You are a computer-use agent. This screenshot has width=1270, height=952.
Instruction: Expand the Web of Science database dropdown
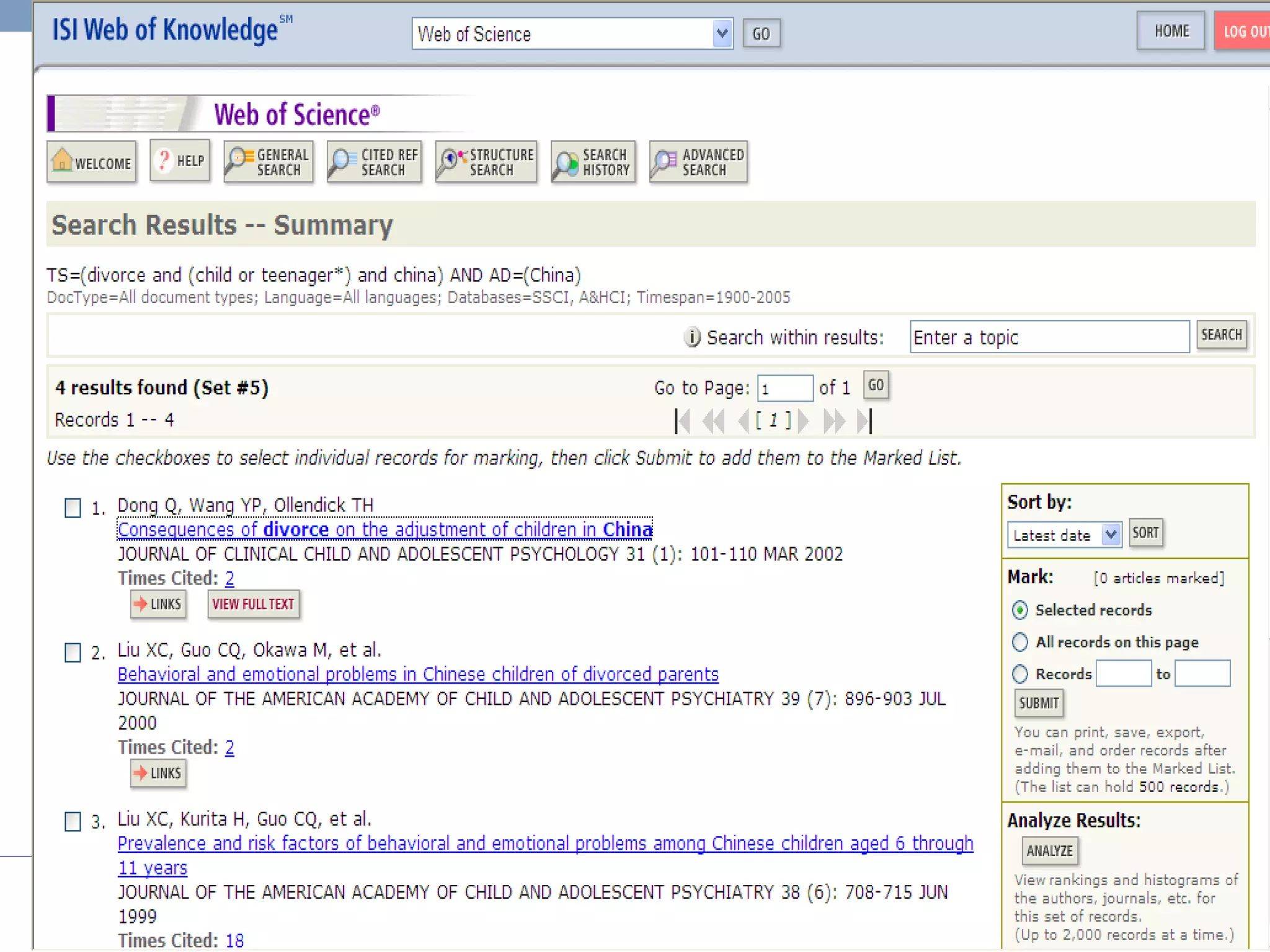[721, 33]
